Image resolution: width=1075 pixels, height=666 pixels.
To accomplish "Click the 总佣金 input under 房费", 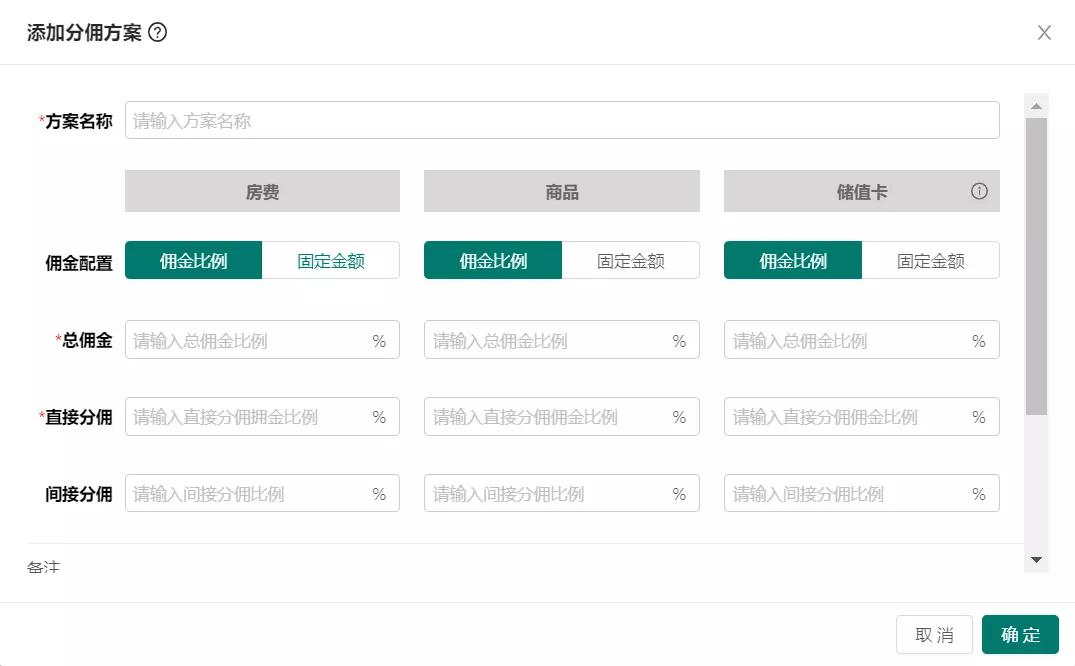I will pyautogui.click(x=250, y=339).
